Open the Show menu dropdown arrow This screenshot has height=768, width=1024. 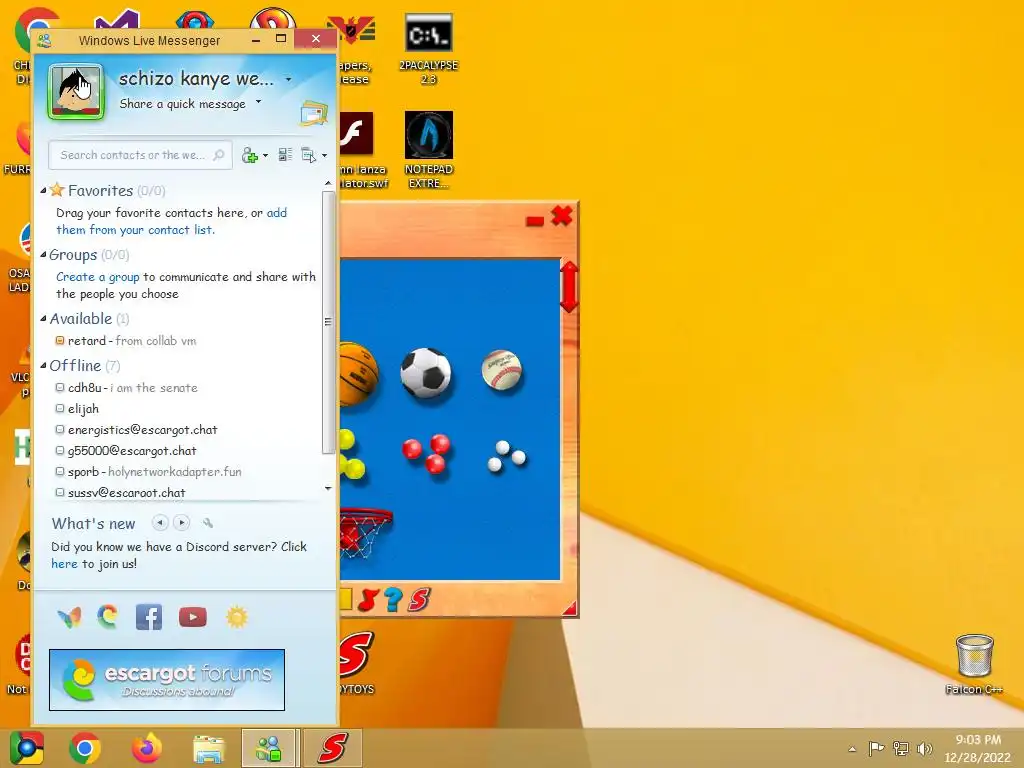[325, 155]
